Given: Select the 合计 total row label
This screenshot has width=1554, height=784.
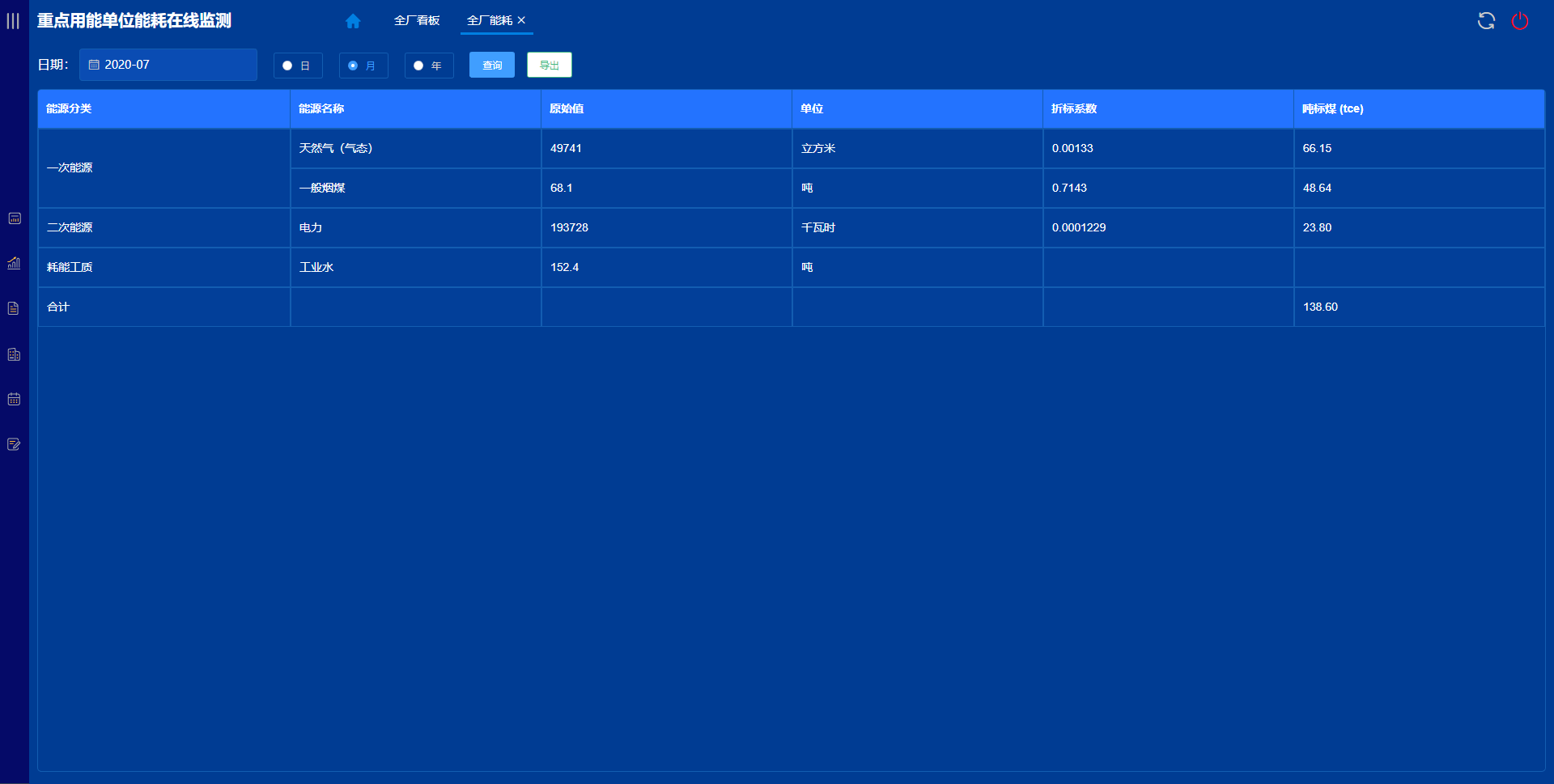Looking at the screenshot, I should point(58,307).
